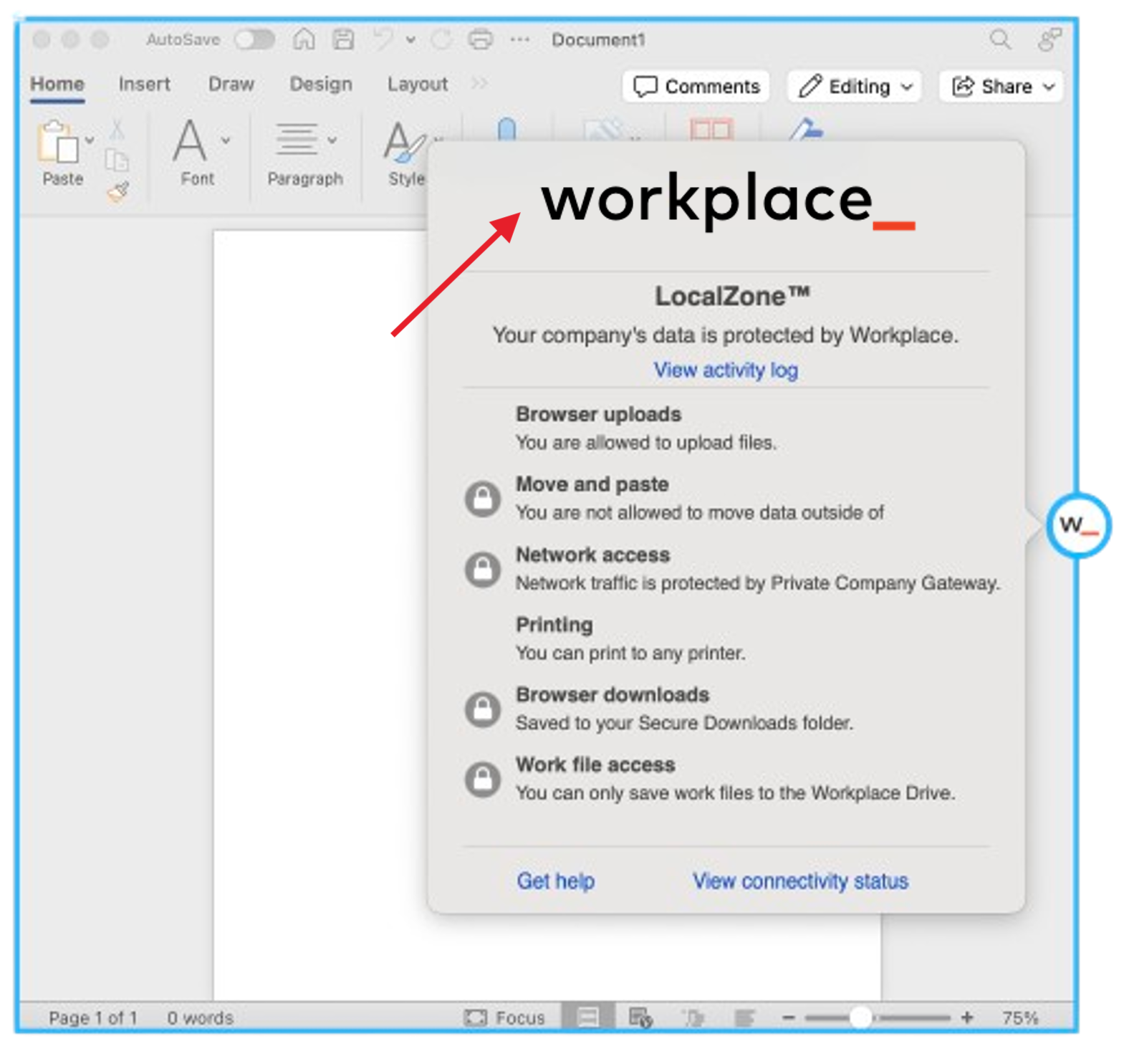
Task: Click the View connectivity status link
Action: pyautogui.click(x=800, y=881)
